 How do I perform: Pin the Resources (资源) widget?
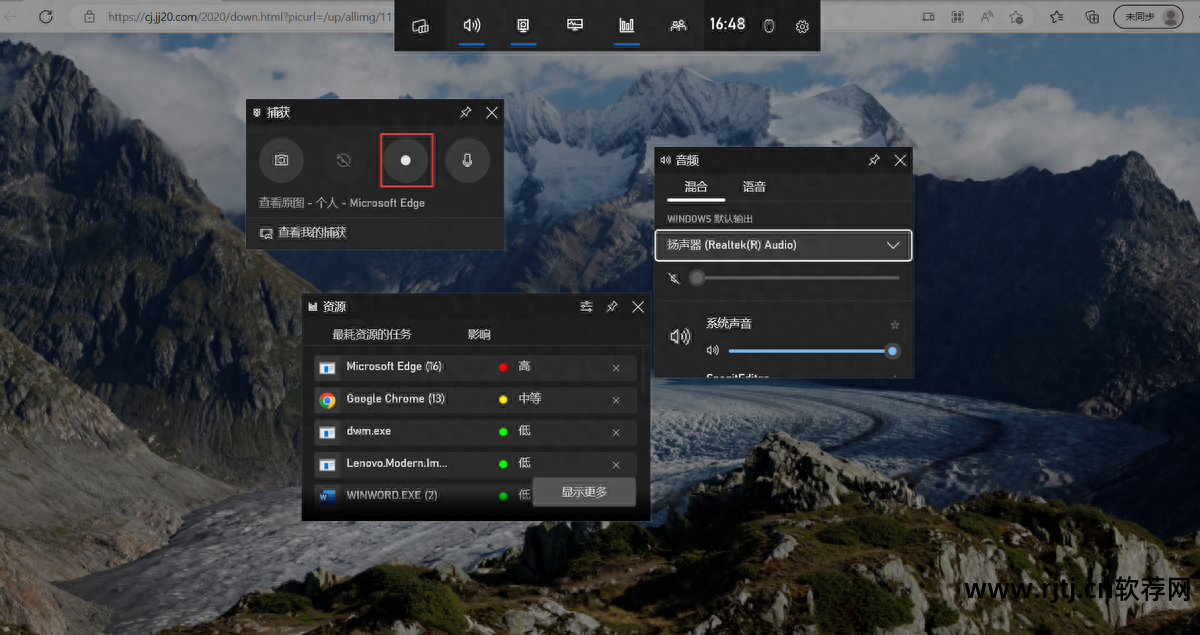[612, 307]
